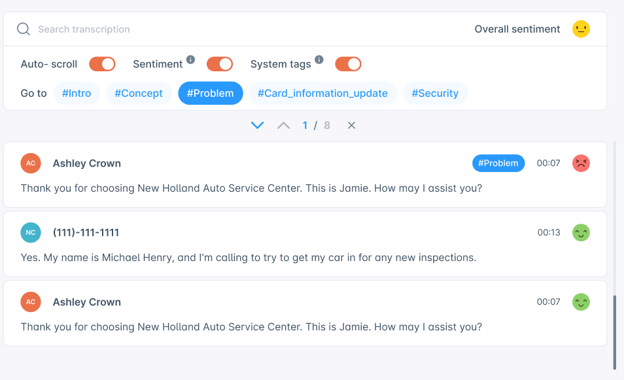Jump to the #Intro tag

pos(76,93)
